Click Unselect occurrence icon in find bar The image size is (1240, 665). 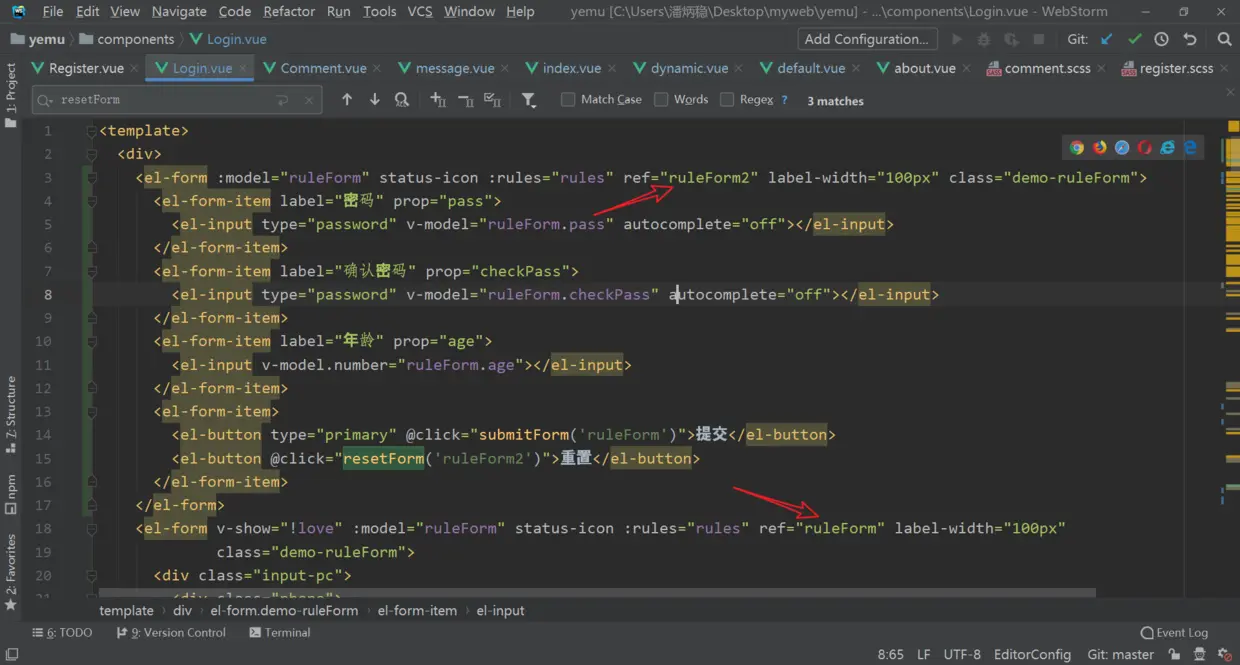pos(465,100)
